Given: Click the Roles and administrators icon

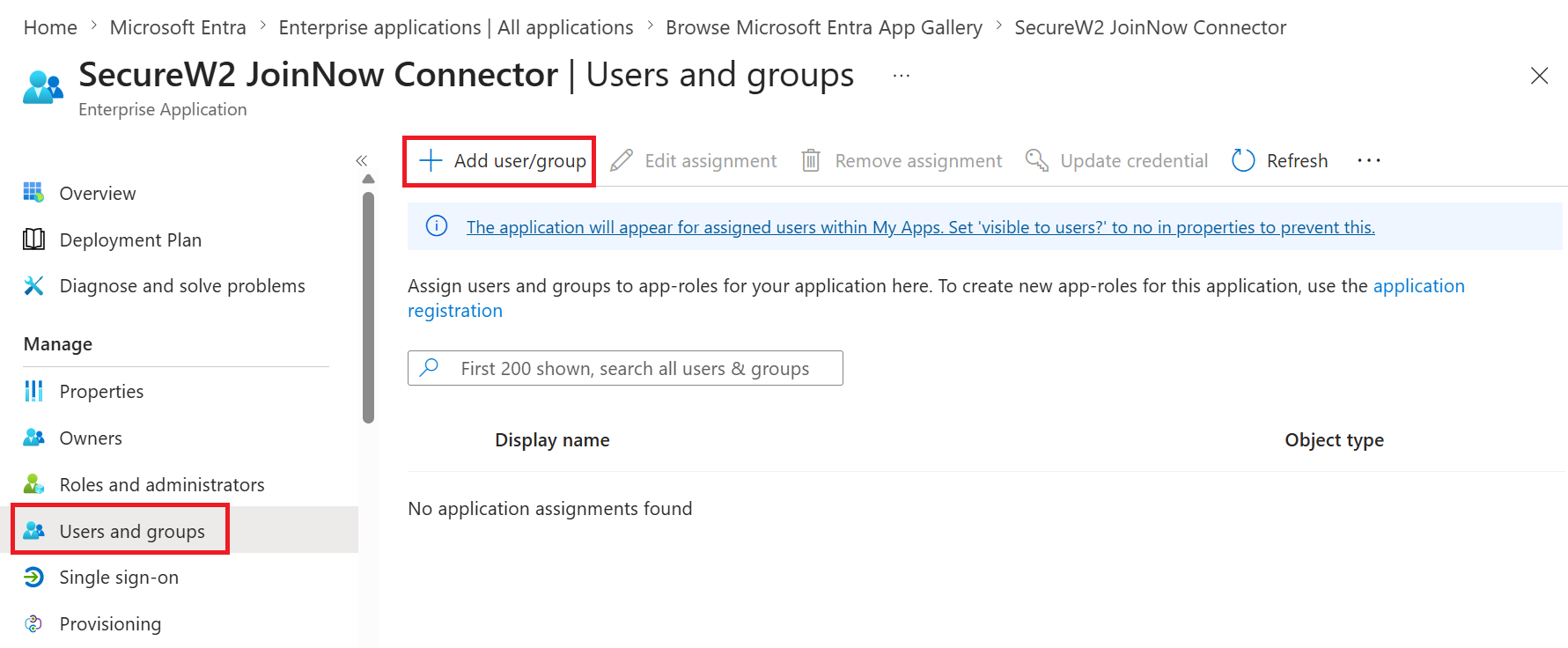Looking at the screenshot, I should click(x=33, y=484).
